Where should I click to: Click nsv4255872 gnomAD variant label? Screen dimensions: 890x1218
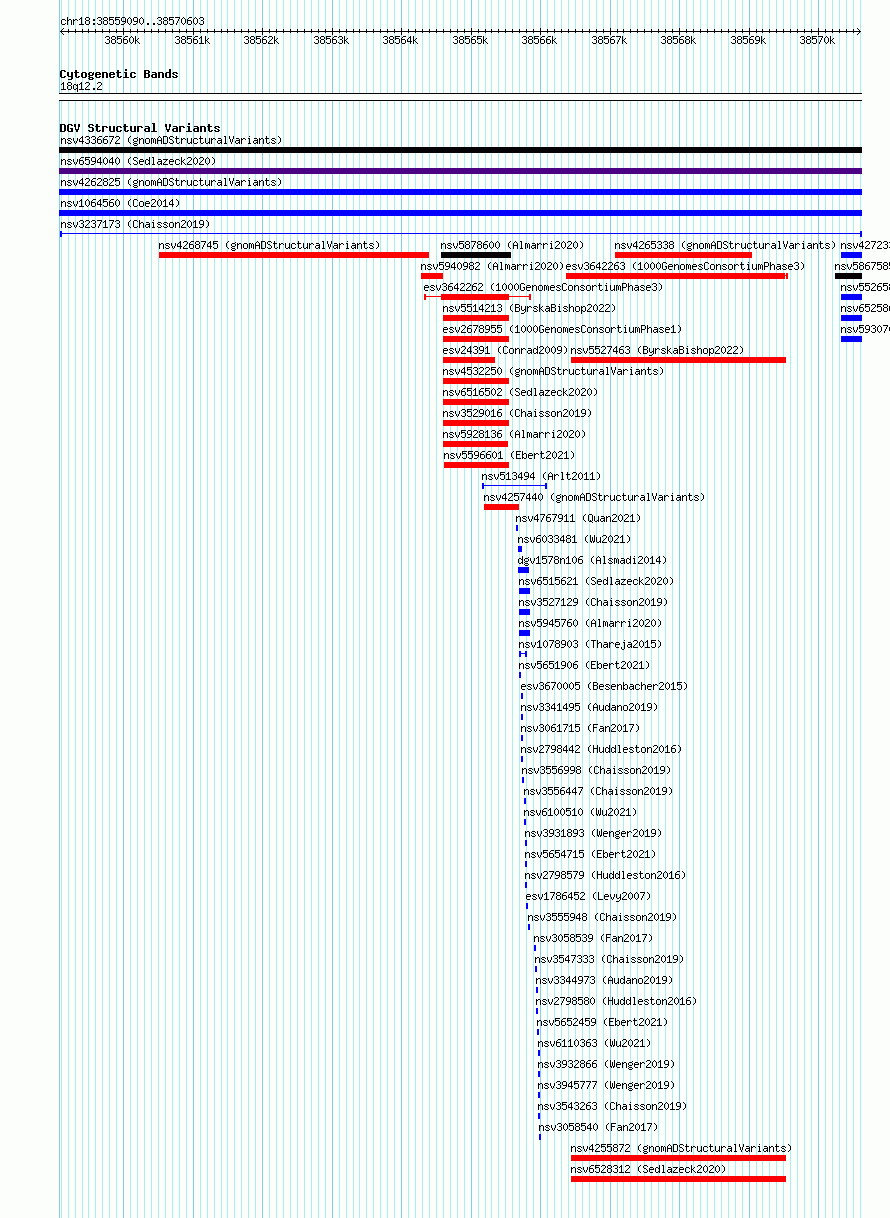[x=681, y=1148]
